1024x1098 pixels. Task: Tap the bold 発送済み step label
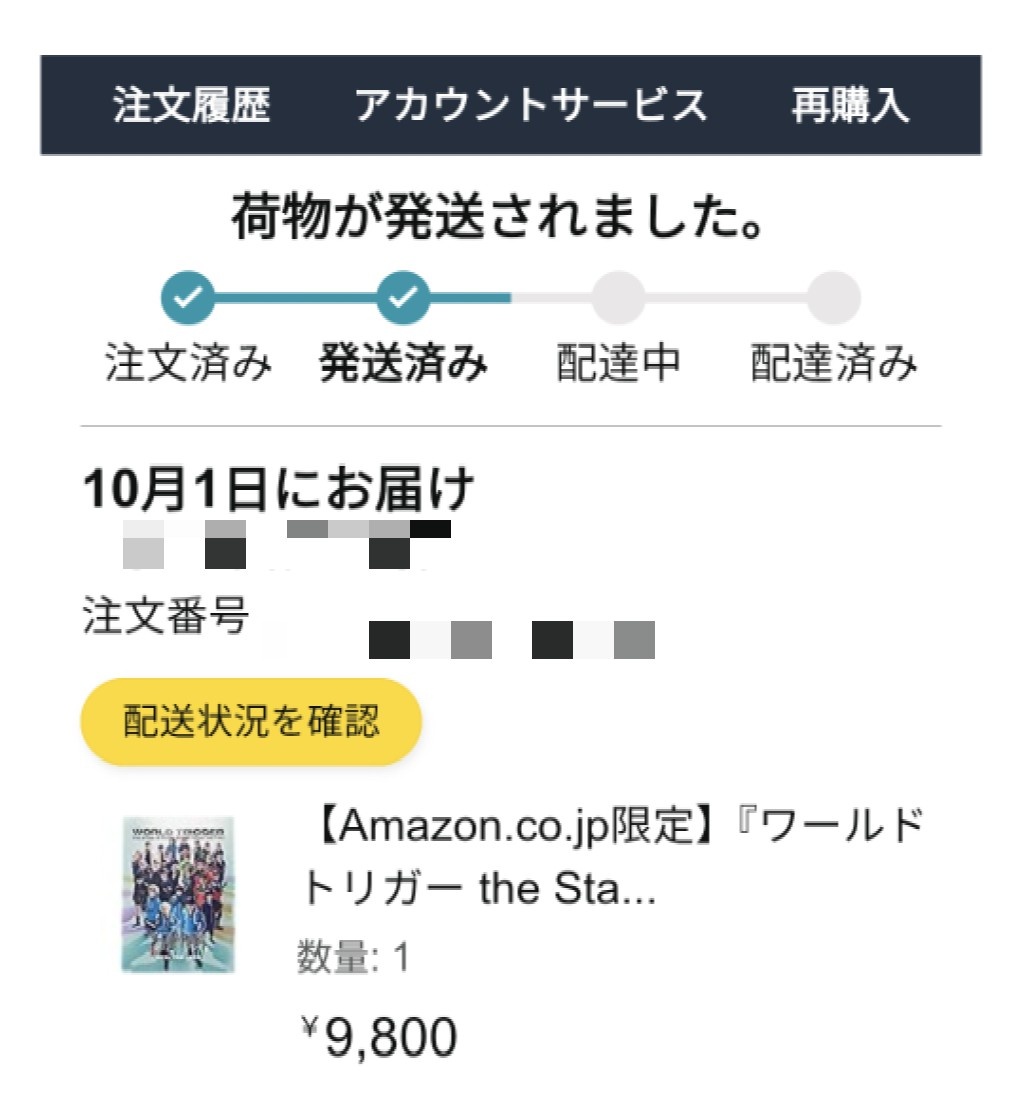pos(404,365)
